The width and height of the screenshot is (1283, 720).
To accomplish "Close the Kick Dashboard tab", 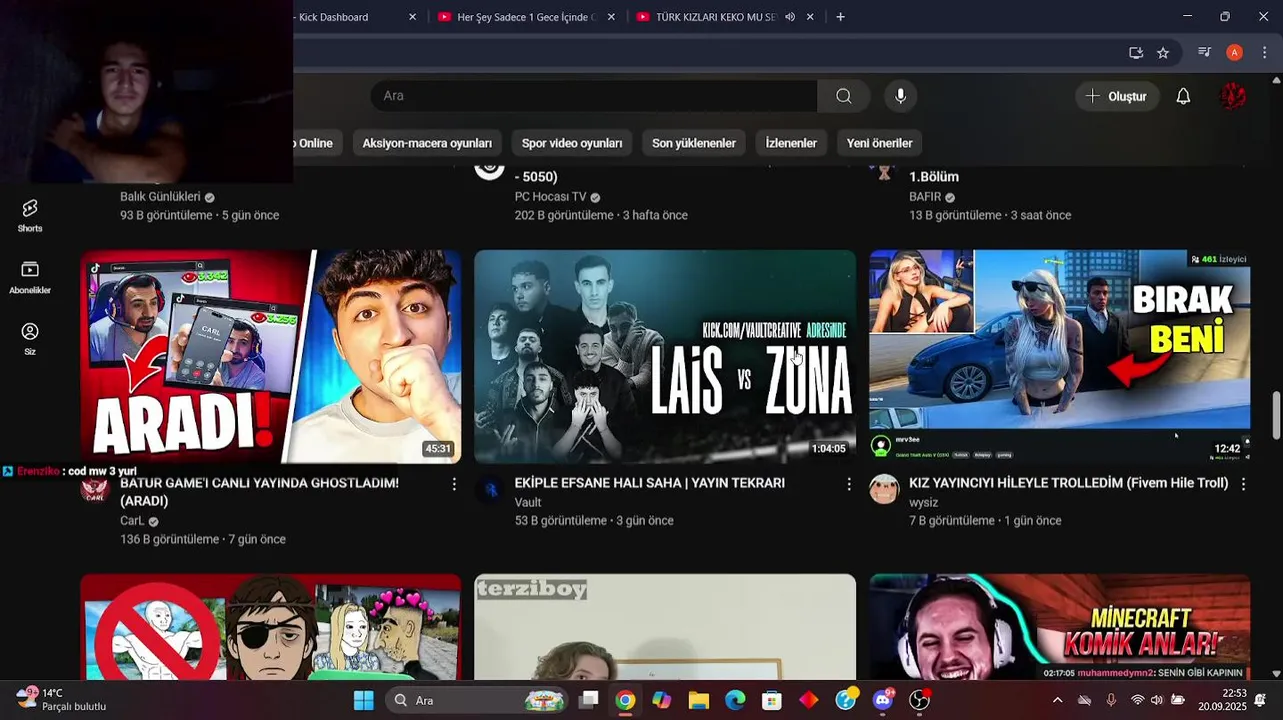I will 412,17.
